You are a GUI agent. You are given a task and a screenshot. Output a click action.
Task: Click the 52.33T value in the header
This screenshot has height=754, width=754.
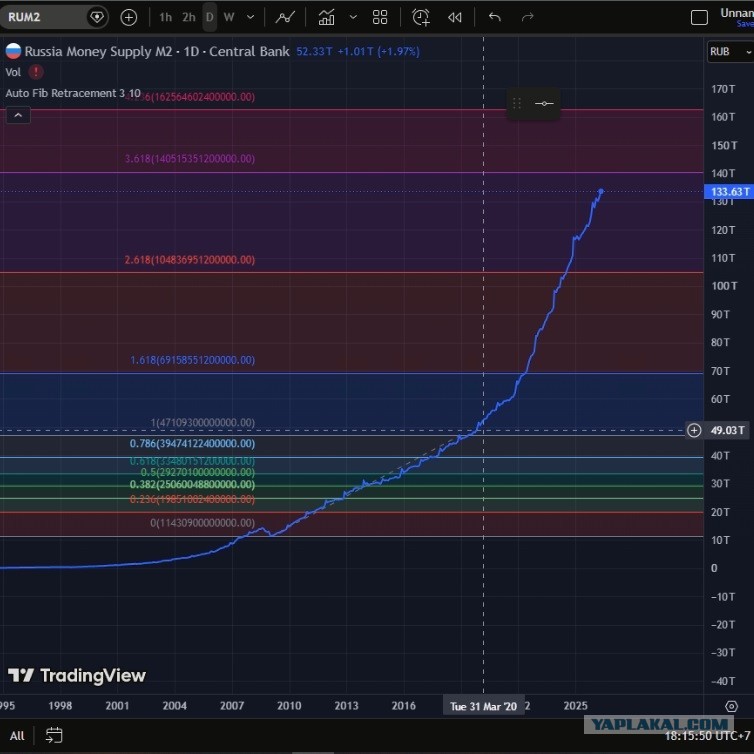(314, 51)
